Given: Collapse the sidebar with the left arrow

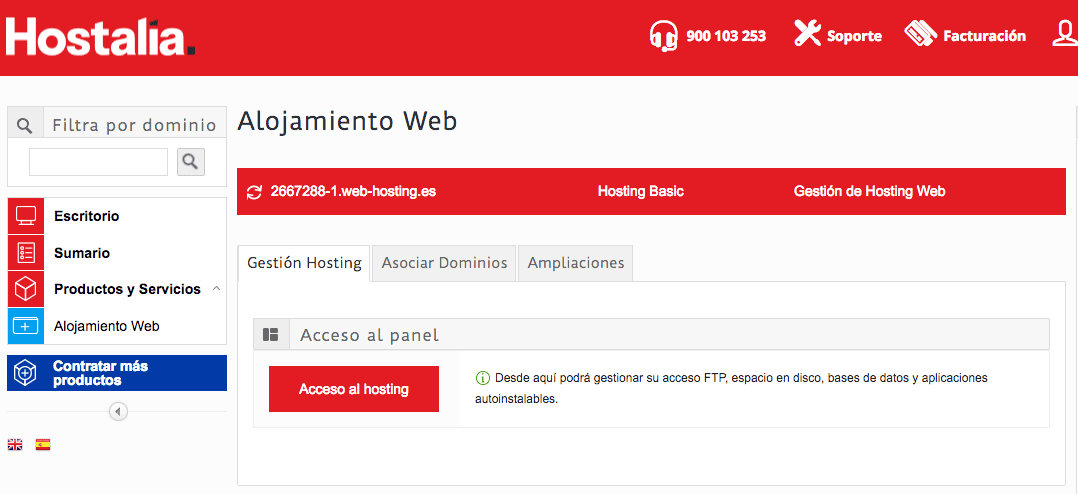Looking at the screenshot, I should pyautogui.click(x=118, y=412).
